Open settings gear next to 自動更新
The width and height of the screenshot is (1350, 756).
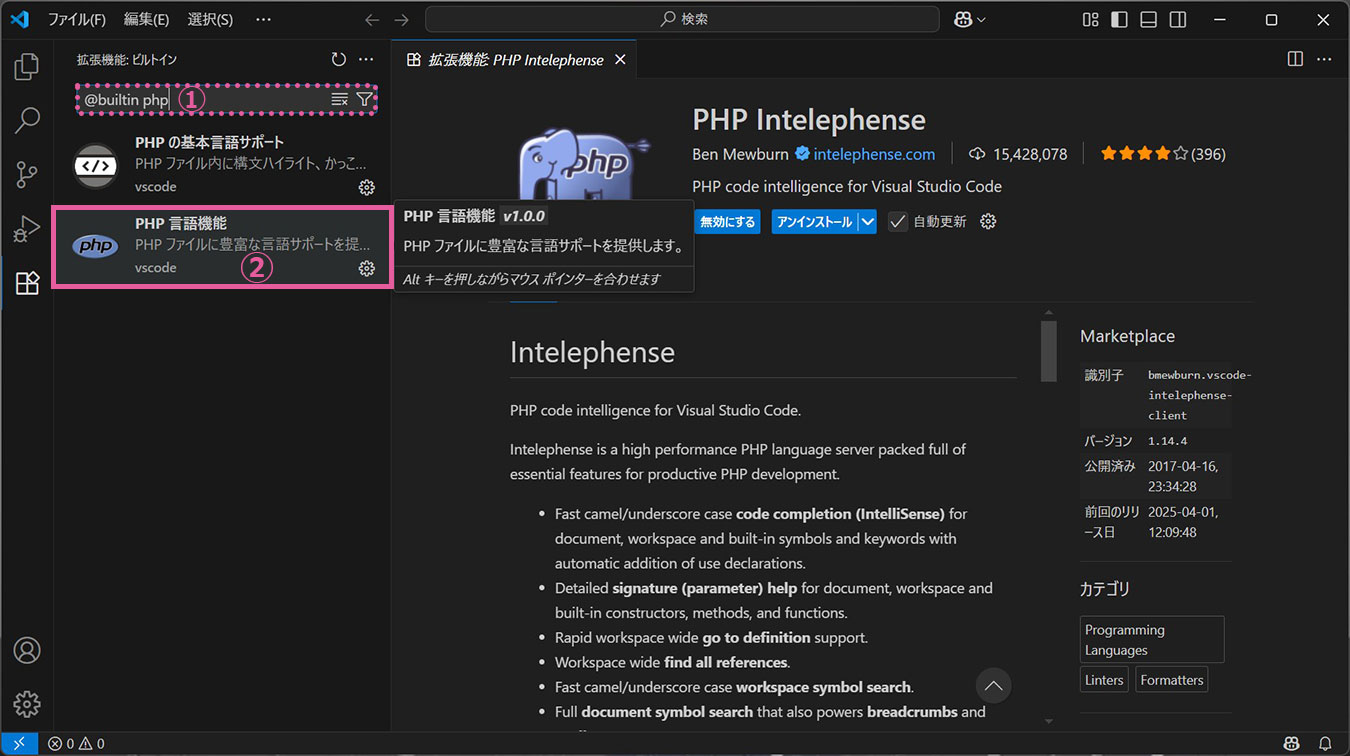988,221
